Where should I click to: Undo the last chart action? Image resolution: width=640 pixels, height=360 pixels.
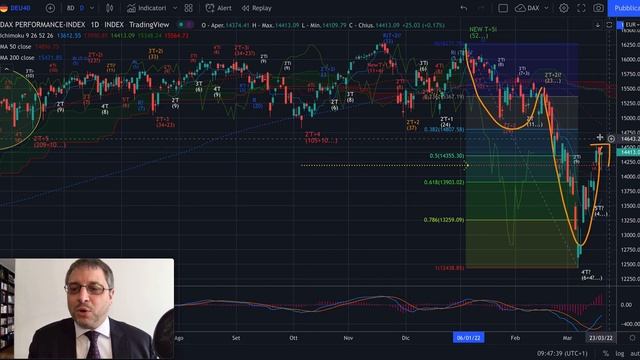(x=464, y=8)
